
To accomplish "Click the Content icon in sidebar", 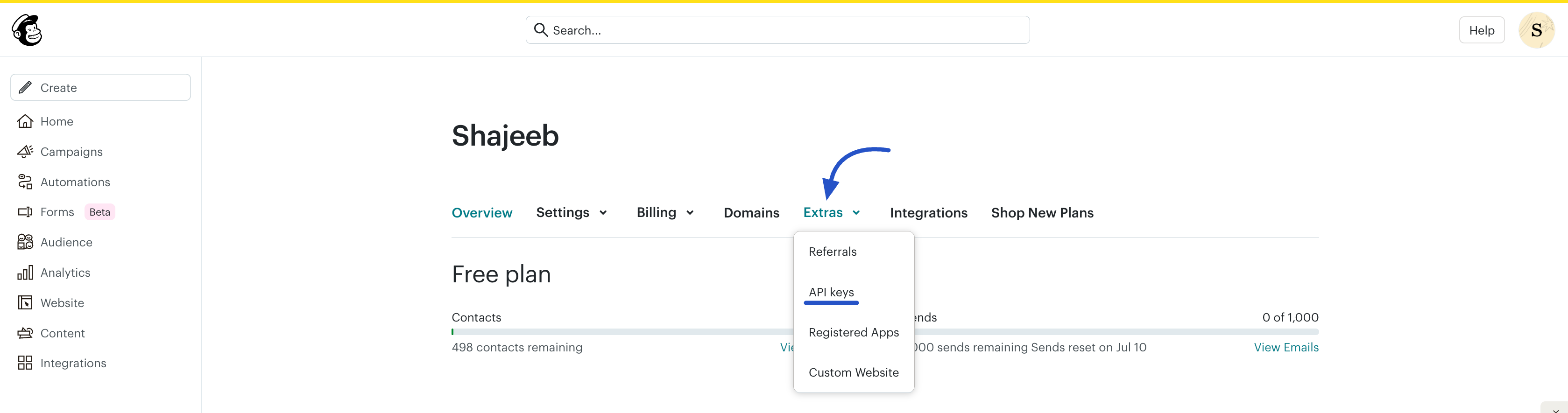I will click(25, 333).
